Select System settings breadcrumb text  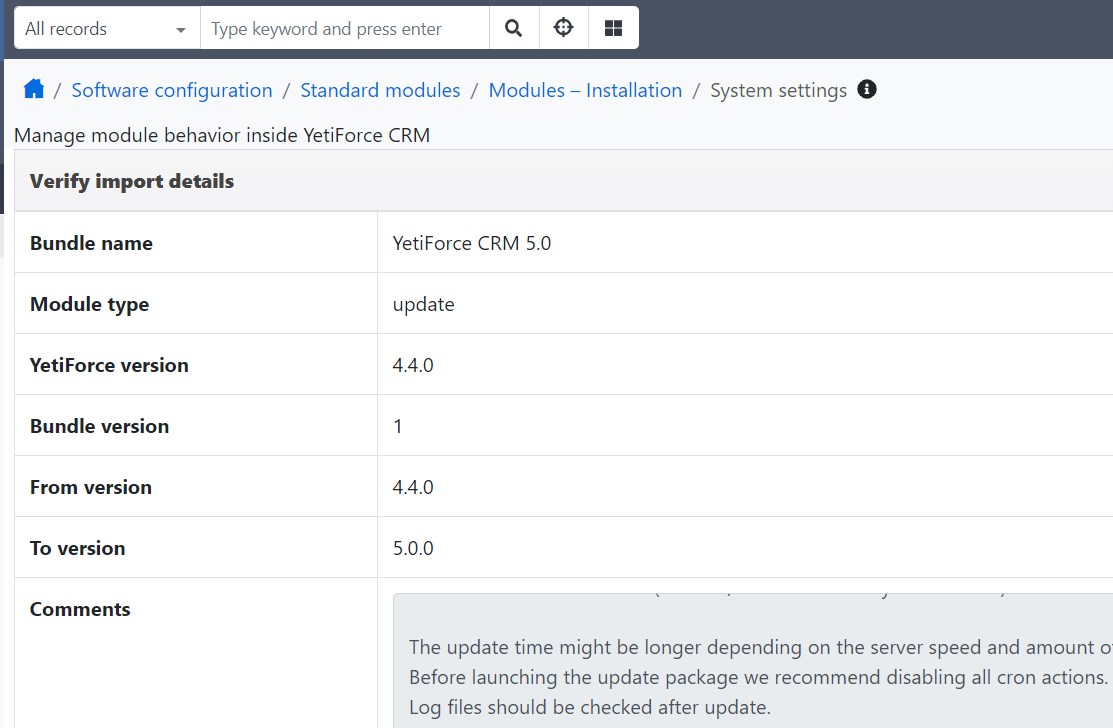[779, 91]
